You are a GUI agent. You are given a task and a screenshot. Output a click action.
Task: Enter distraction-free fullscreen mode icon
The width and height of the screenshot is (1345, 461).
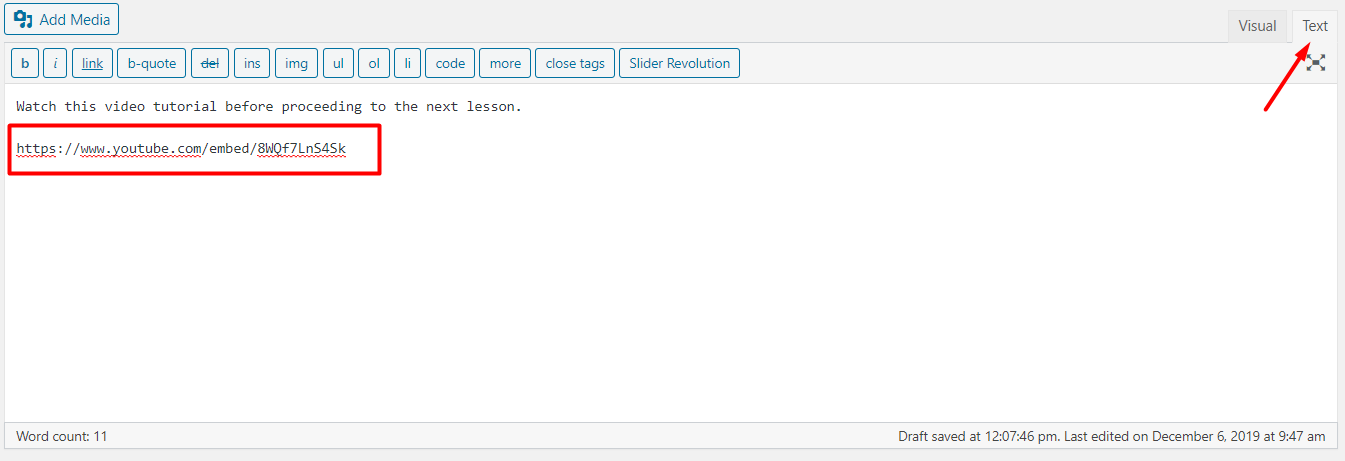pos(1316,63)
